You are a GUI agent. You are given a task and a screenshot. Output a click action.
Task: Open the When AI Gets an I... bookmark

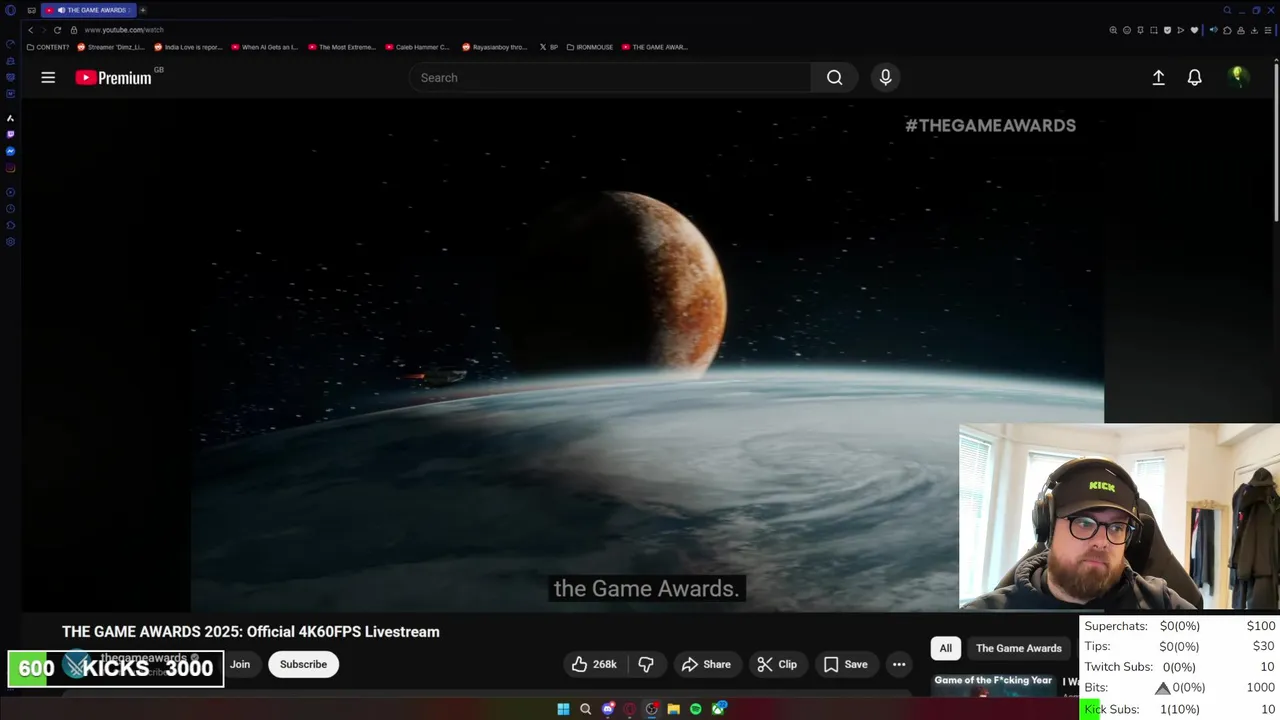(265, 47)
